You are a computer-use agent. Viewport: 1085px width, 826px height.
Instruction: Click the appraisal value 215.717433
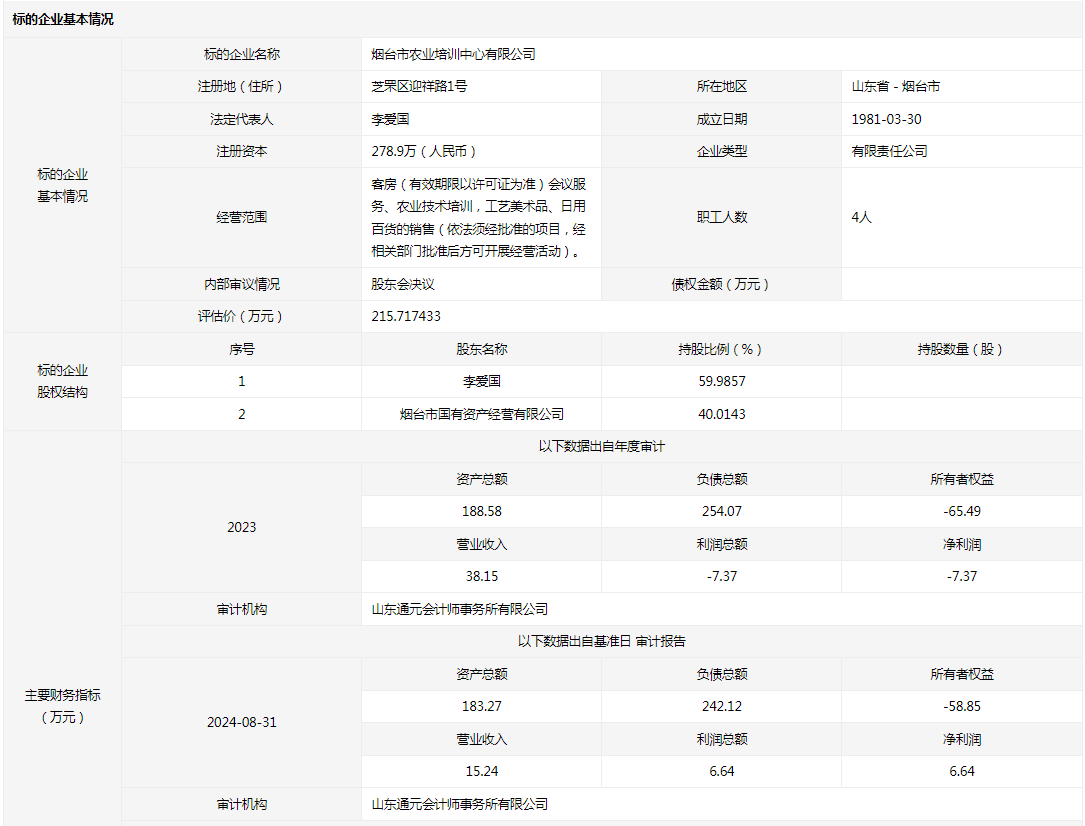[x=406, y=316]
